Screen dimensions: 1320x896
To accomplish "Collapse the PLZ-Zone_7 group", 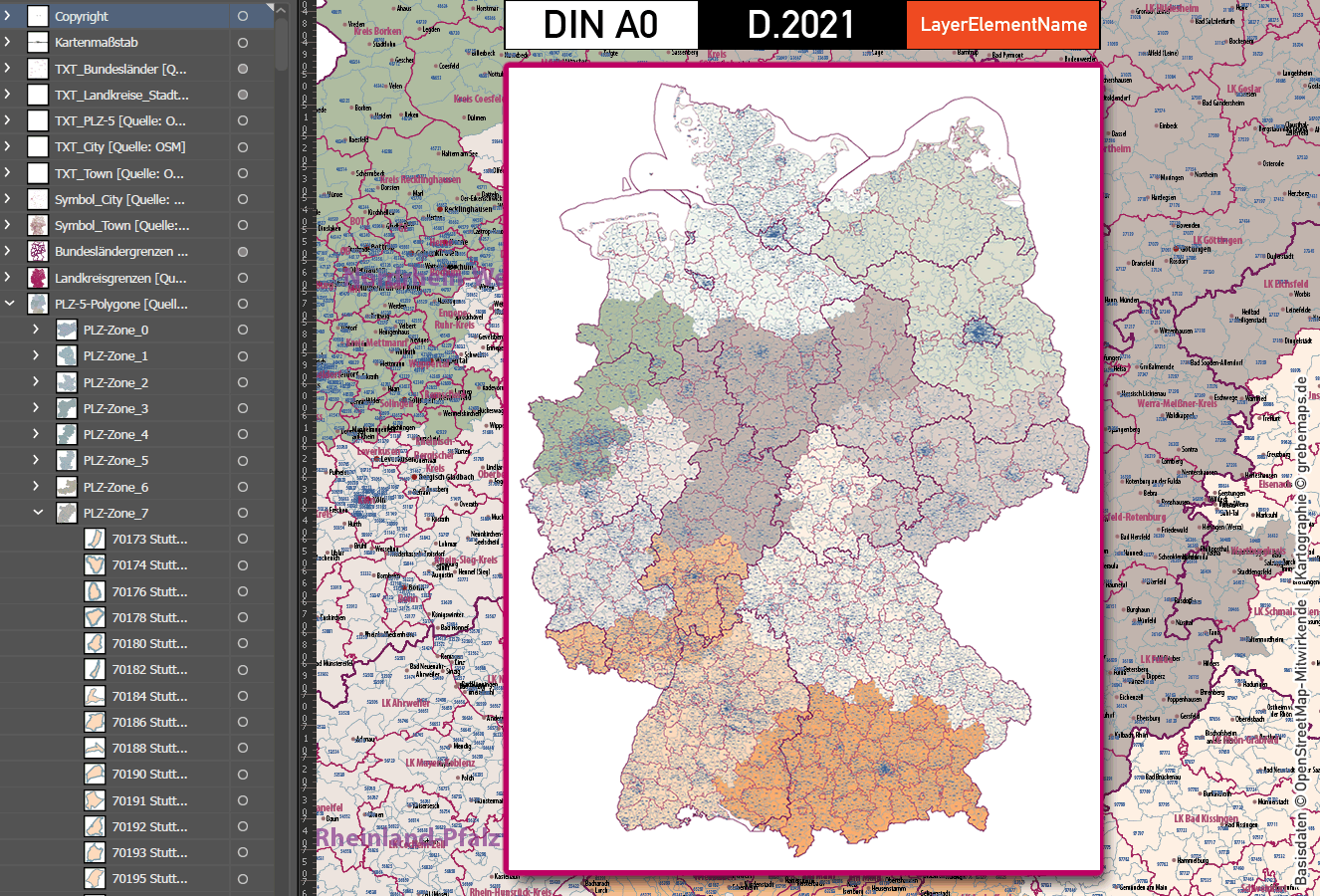I will (38, 512).
